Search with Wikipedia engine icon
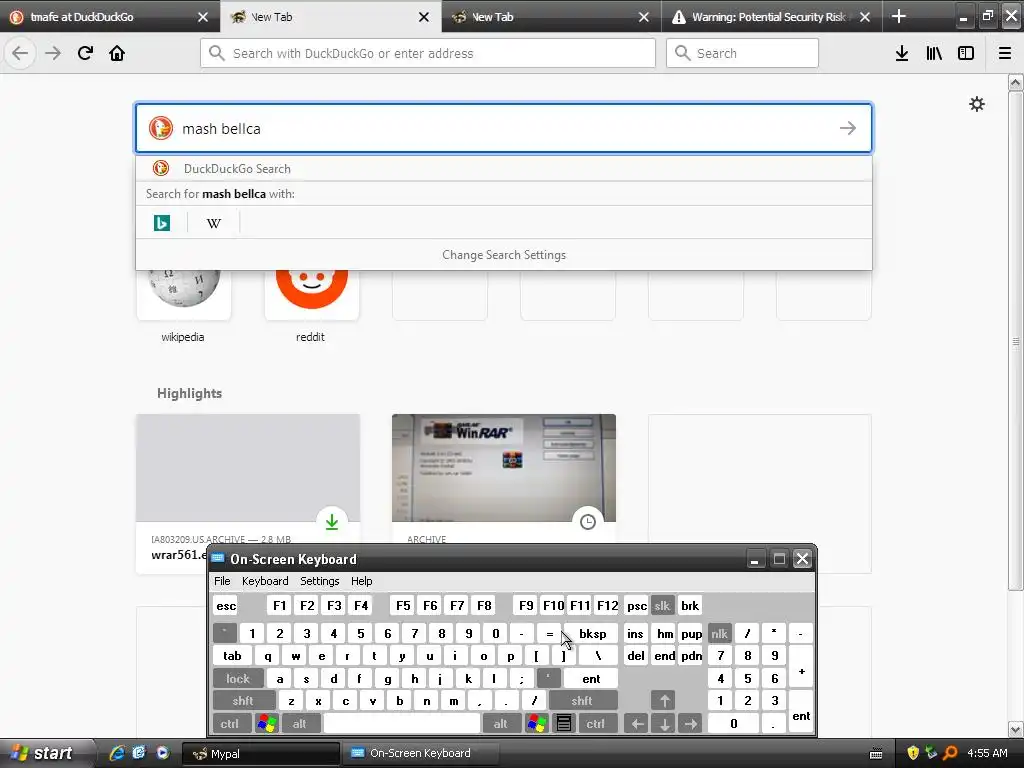Viewport: 1024px width, 768px height. [214, 223]
